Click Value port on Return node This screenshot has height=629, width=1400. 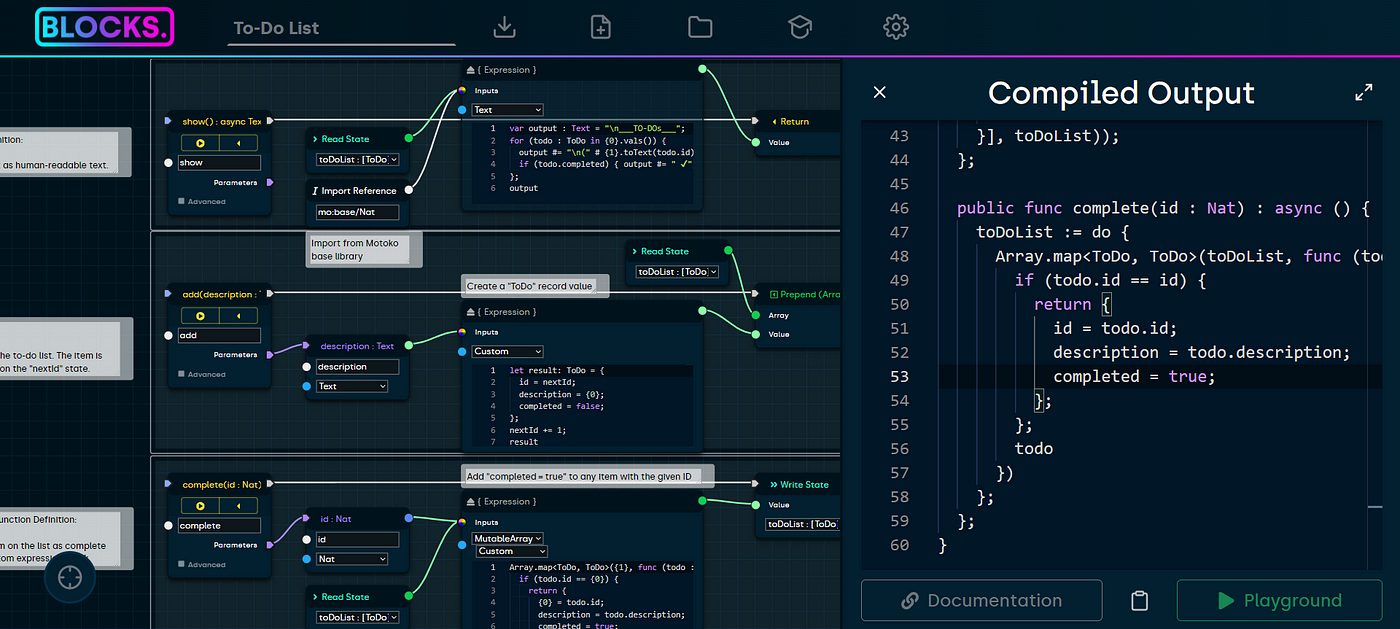(x=756, y=142)
